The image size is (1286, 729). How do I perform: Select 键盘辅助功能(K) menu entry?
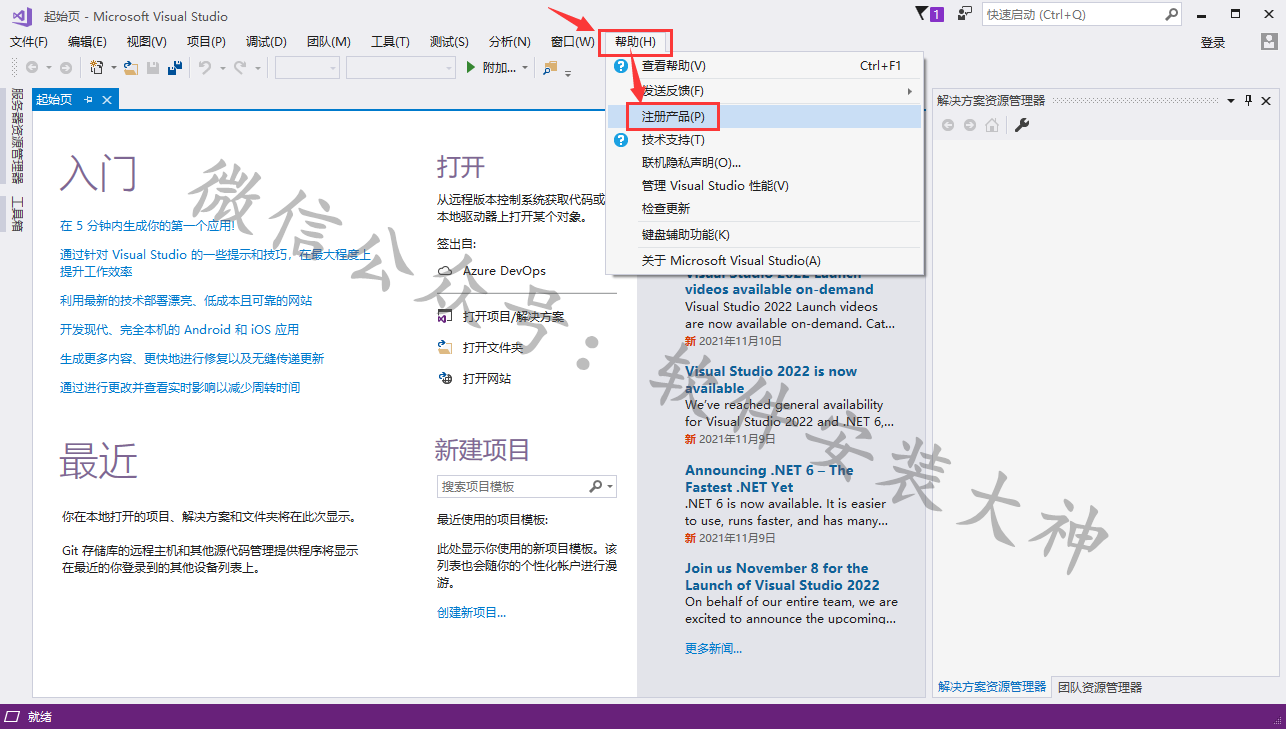click(765, 234)
